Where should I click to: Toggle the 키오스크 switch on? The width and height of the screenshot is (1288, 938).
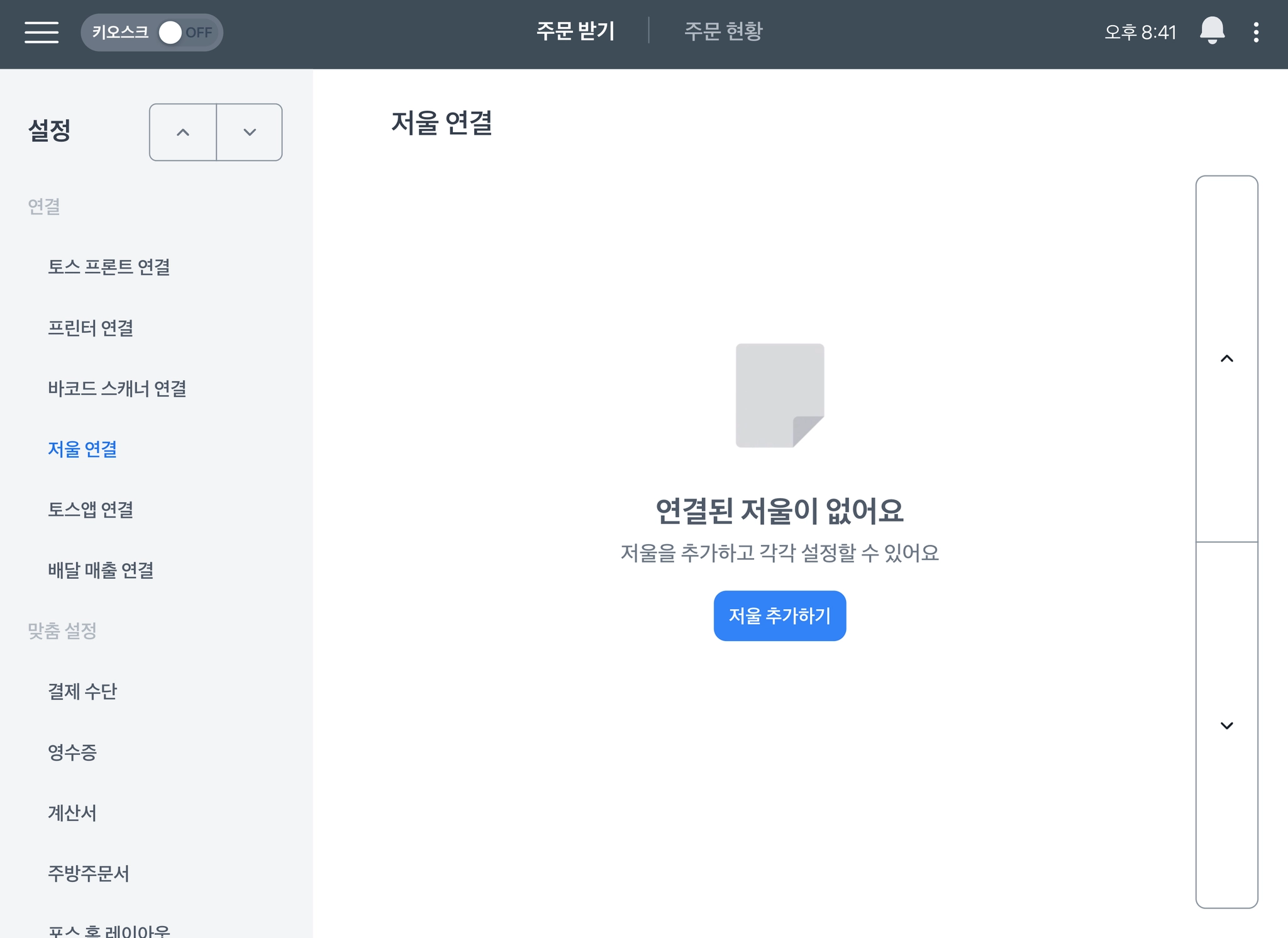186,32
